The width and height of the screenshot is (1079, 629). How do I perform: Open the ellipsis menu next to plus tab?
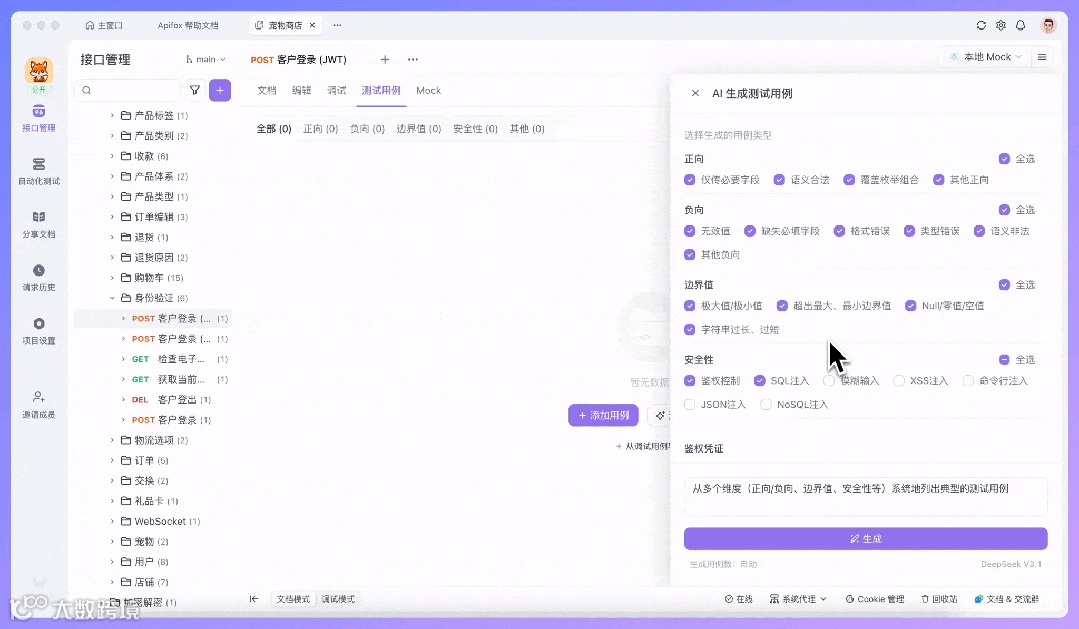pos(412,59)
